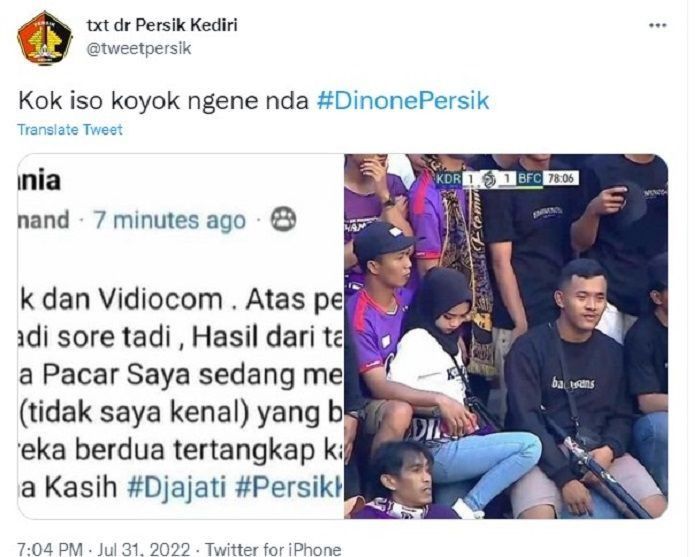Click the league logo in the scoreboard
Image resolution: width=700 pixels, height=557 pixels.
point(489,179)
